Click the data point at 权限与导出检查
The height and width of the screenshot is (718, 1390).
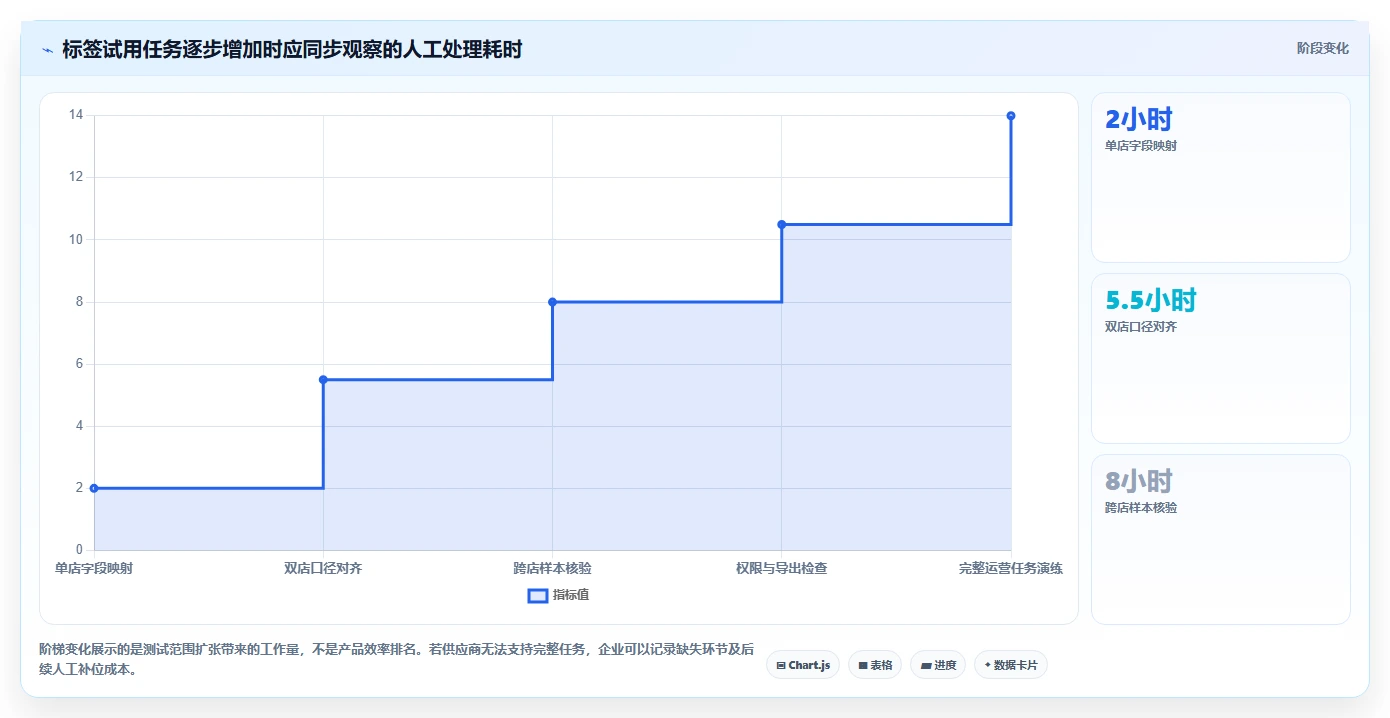pos(782,224)
